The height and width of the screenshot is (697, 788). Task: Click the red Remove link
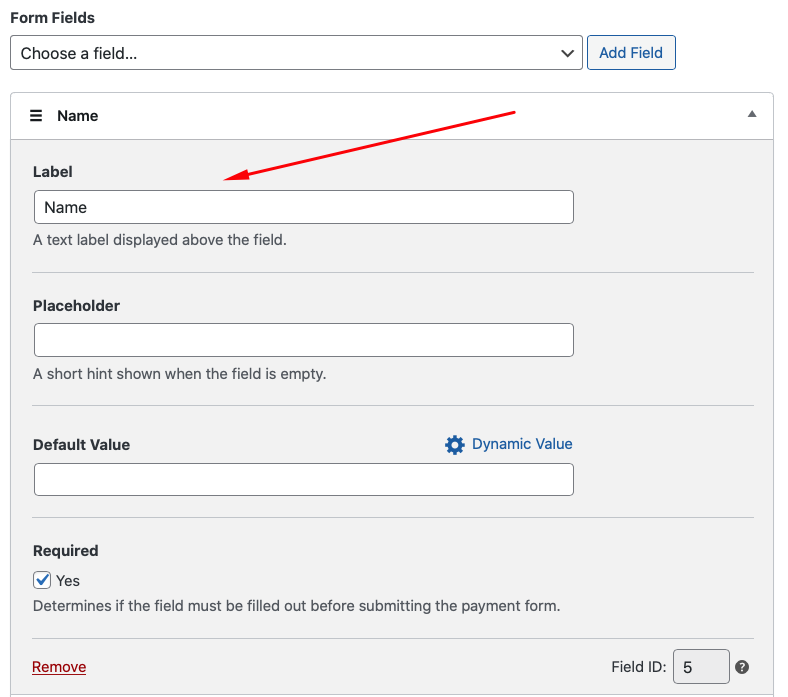pyautogui.click(x=59, y=667)
